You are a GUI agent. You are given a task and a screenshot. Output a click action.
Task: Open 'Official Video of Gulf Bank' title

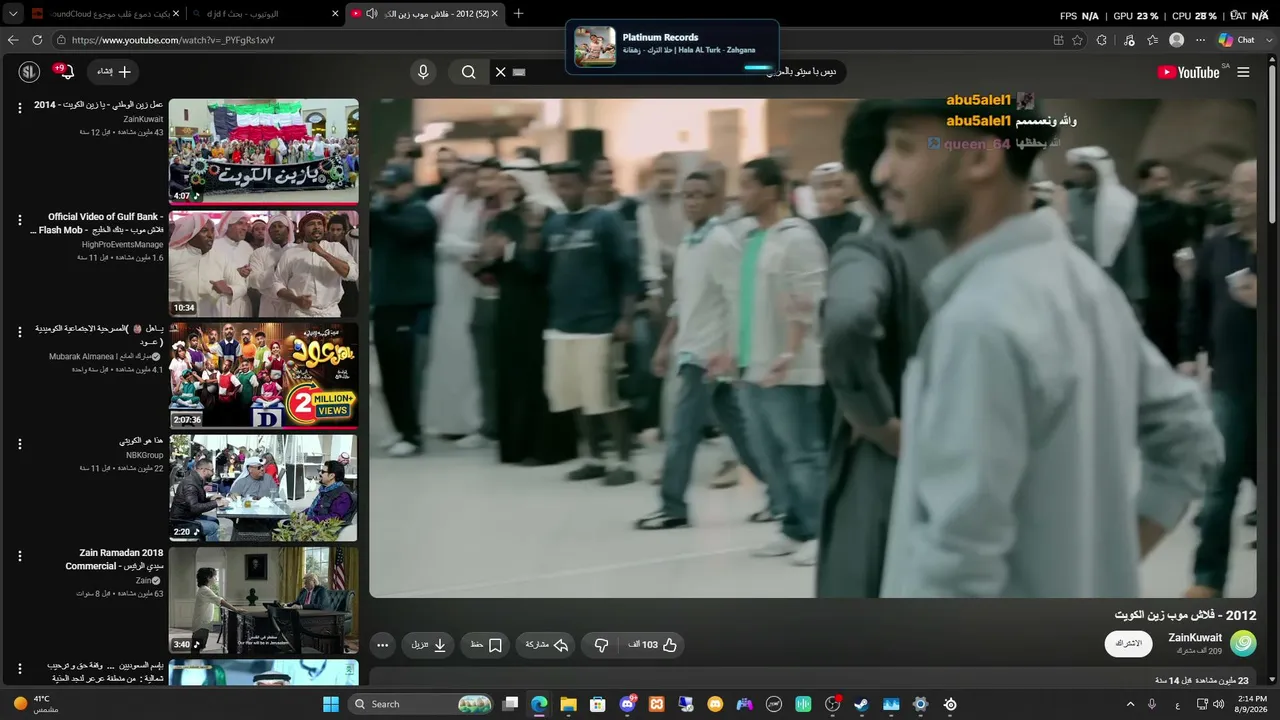point(98,223)
